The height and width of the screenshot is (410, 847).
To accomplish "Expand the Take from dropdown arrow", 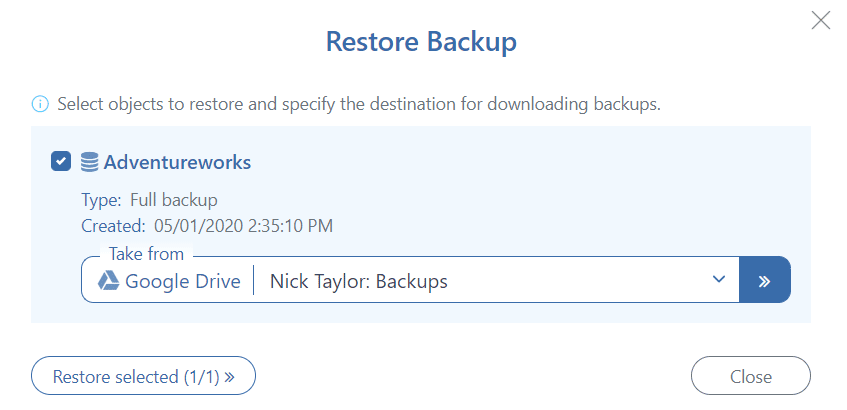I will tap(718, 280).
